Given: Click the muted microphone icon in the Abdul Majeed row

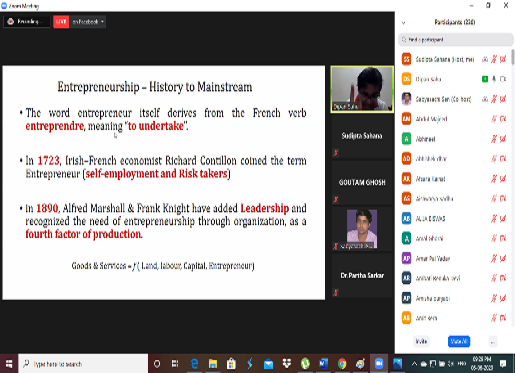Looking at the screenshot, I should pyautogui.click(x=494, y=119).
